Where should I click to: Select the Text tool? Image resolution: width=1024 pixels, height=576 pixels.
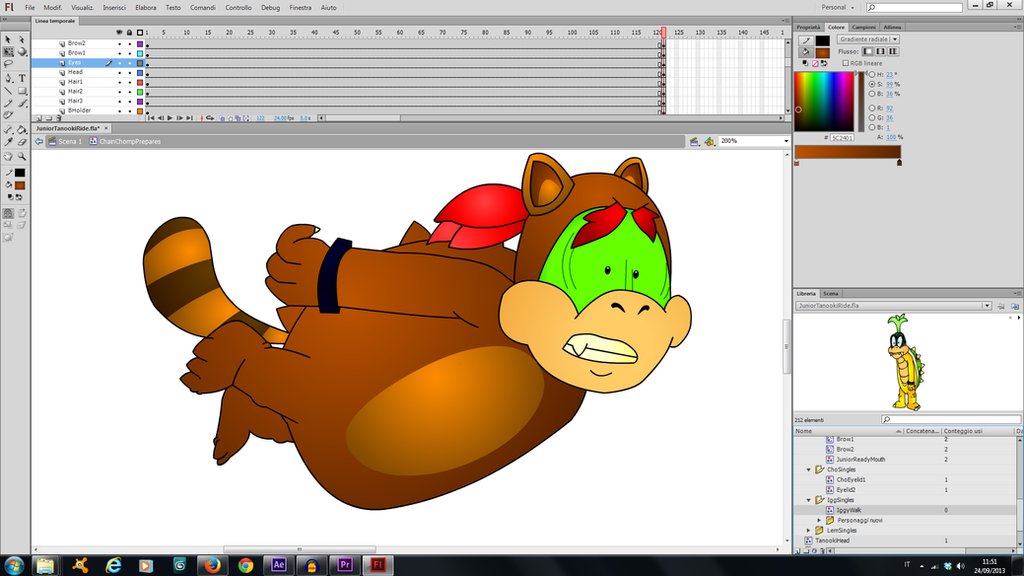click(22, 78)
